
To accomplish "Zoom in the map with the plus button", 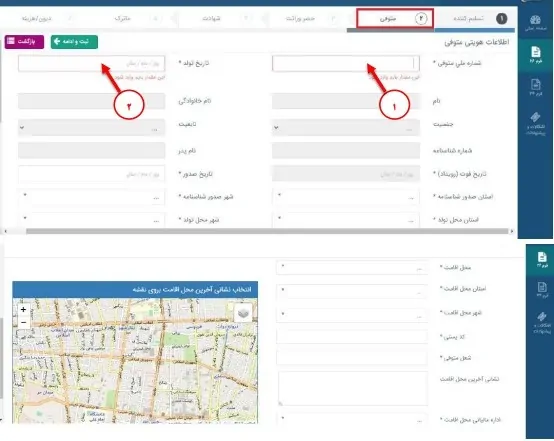I will click(23, 310).
